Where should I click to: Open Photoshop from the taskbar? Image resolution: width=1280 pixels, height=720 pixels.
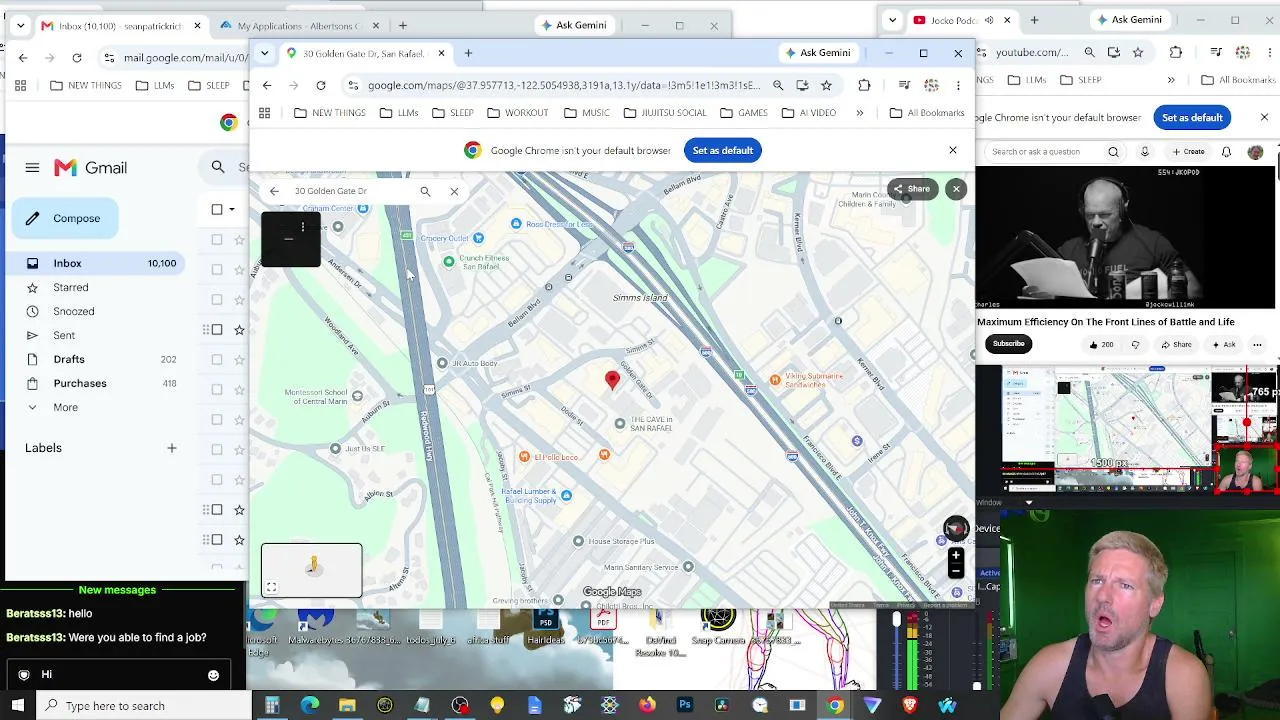[x=684, y=706]
